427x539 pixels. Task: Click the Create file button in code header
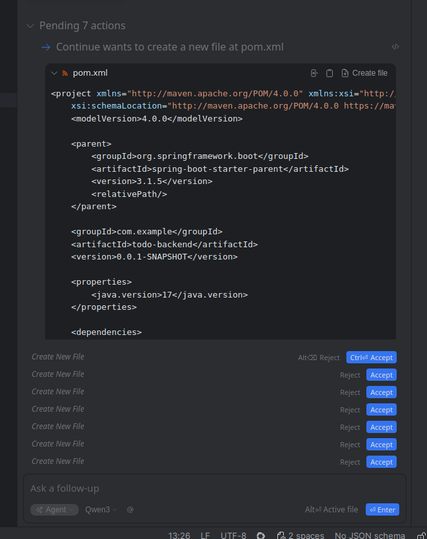pos(364,73)
